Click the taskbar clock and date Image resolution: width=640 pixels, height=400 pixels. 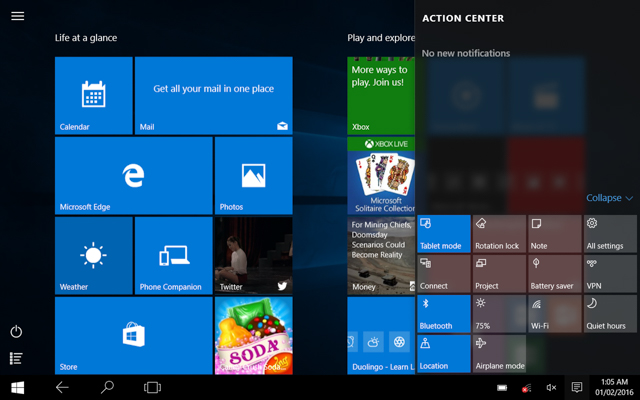614,387
